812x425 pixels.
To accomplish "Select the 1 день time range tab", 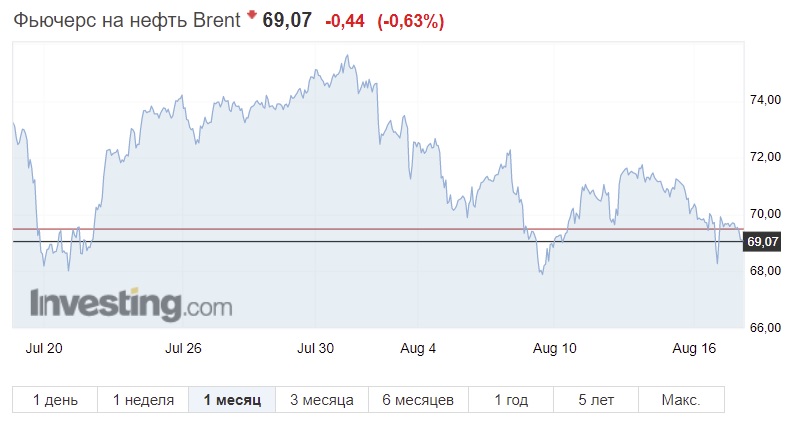I will point(55,400).
